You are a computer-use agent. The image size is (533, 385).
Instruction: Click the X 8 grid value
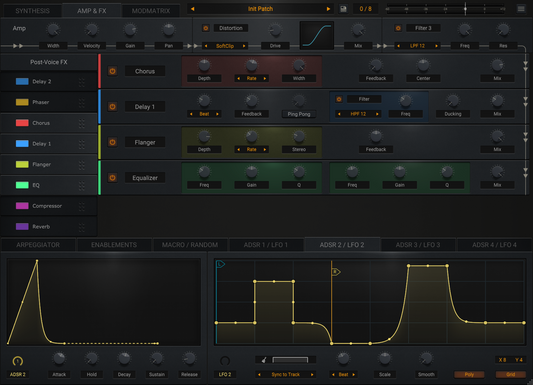tap(502, 360)
